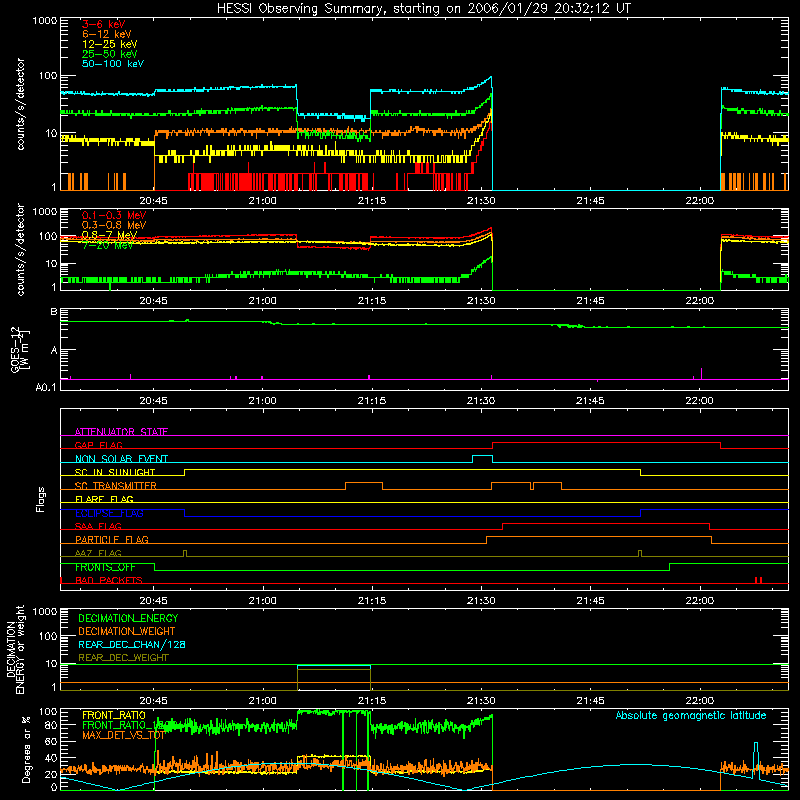This screenshot has width=800, height=800.
Task: Select the ECLIPSE_FLAG label
Action: [109, 513]
